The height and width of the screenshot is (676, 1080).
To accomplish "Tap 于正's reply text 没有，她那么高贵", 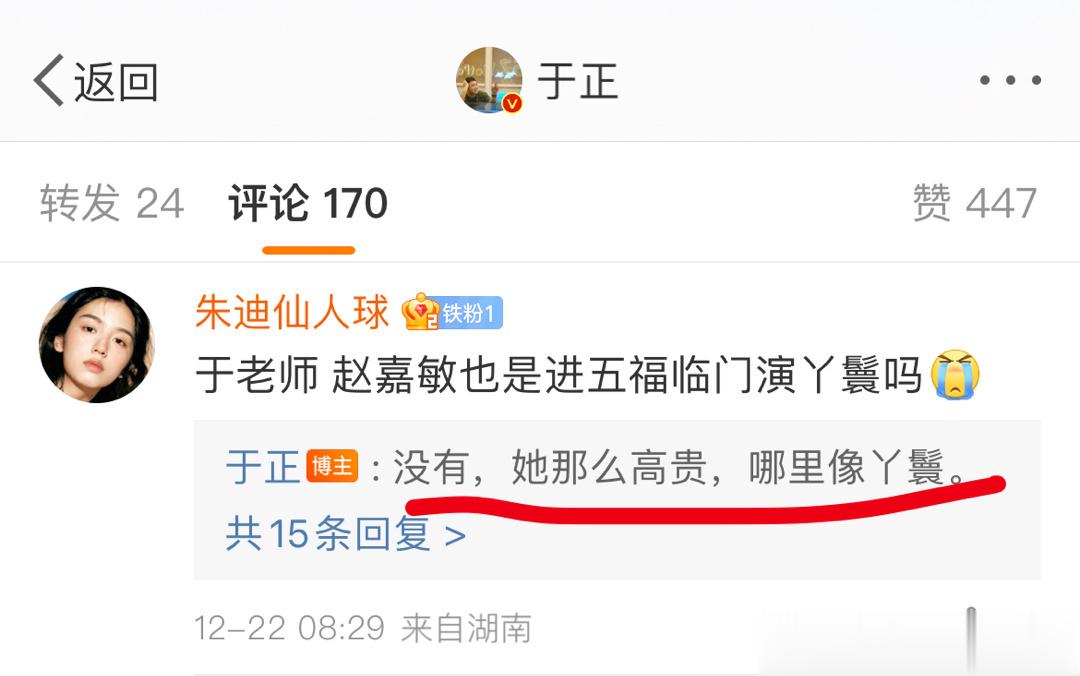I will 678,467.
